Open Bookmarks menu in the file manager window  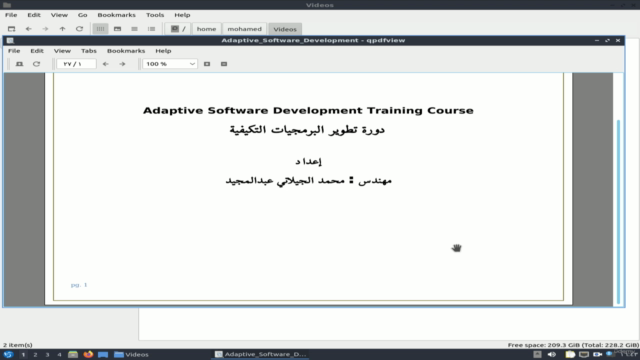coord(116,15)
